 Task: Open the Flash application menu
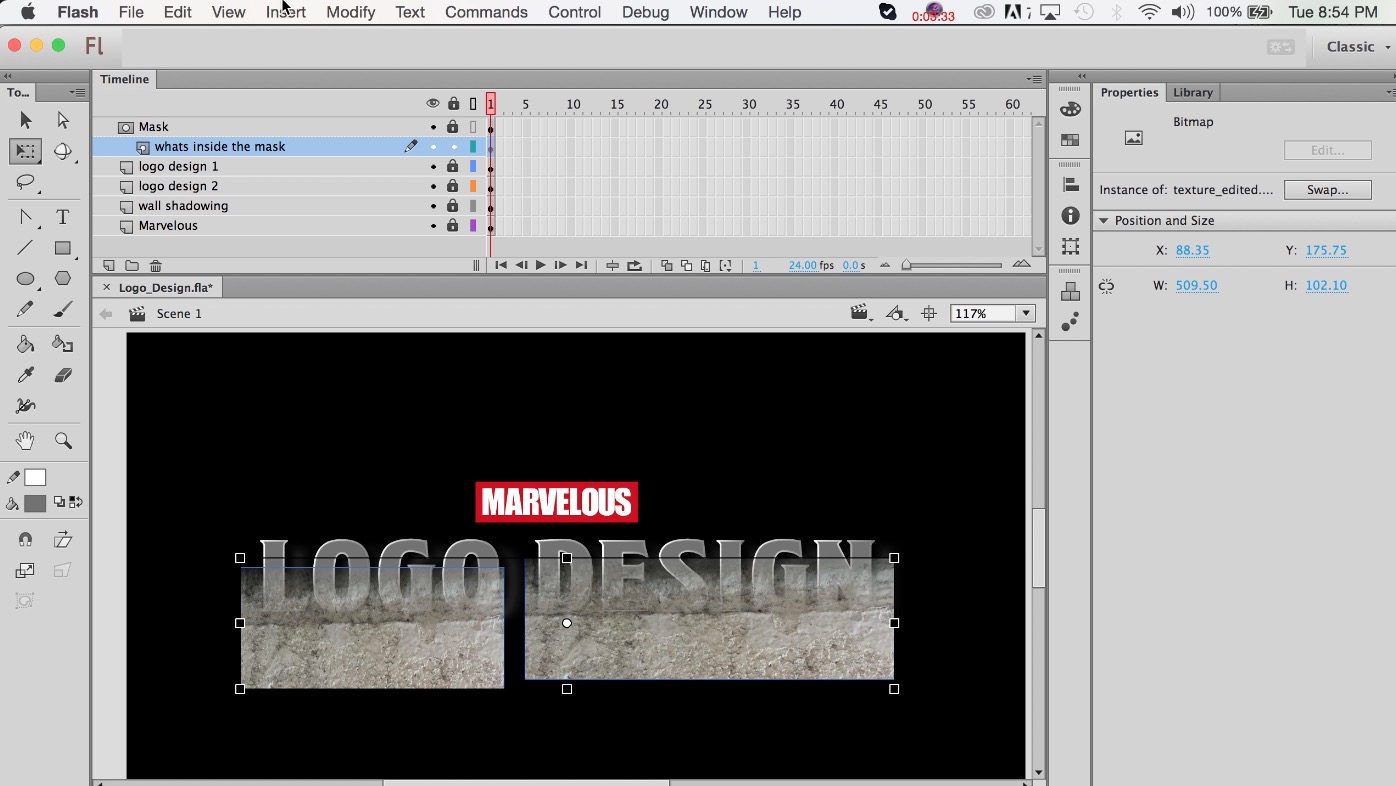tap(77, 12)
